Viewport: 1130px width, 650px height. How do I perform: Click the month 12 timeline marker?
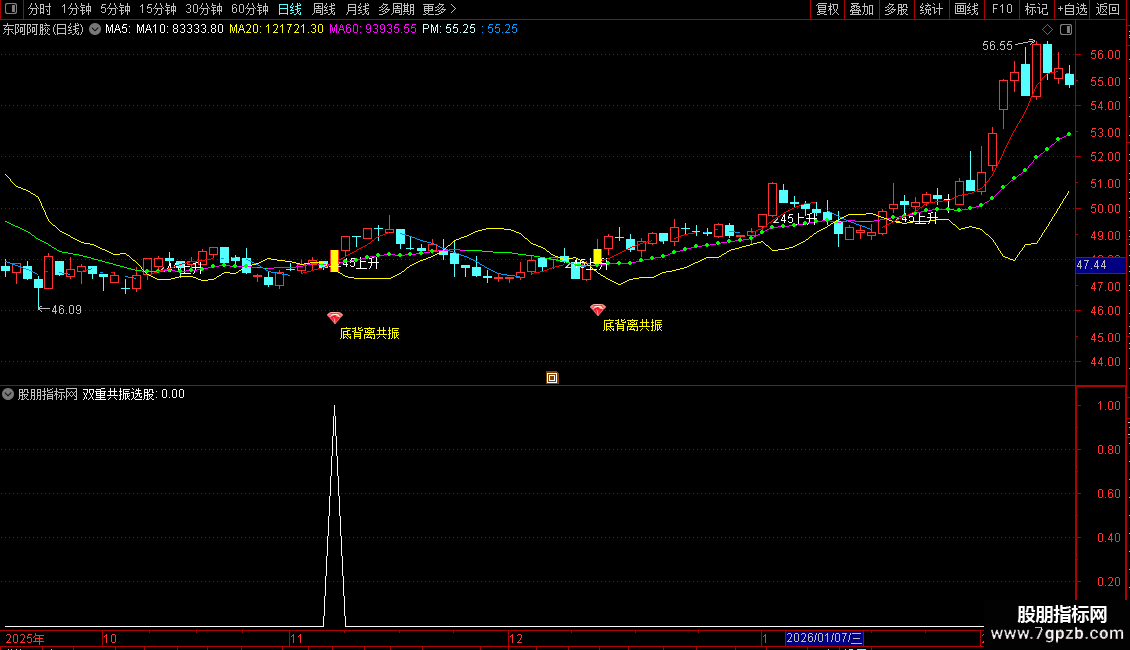(515, 638)
